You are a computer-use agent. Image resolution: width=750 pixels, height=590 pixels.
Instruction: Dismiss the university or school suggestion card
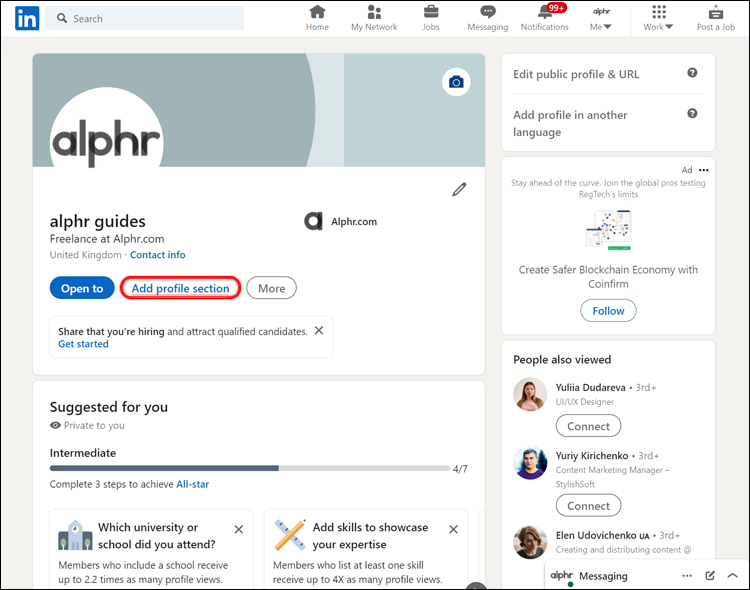tap(239, 529)
